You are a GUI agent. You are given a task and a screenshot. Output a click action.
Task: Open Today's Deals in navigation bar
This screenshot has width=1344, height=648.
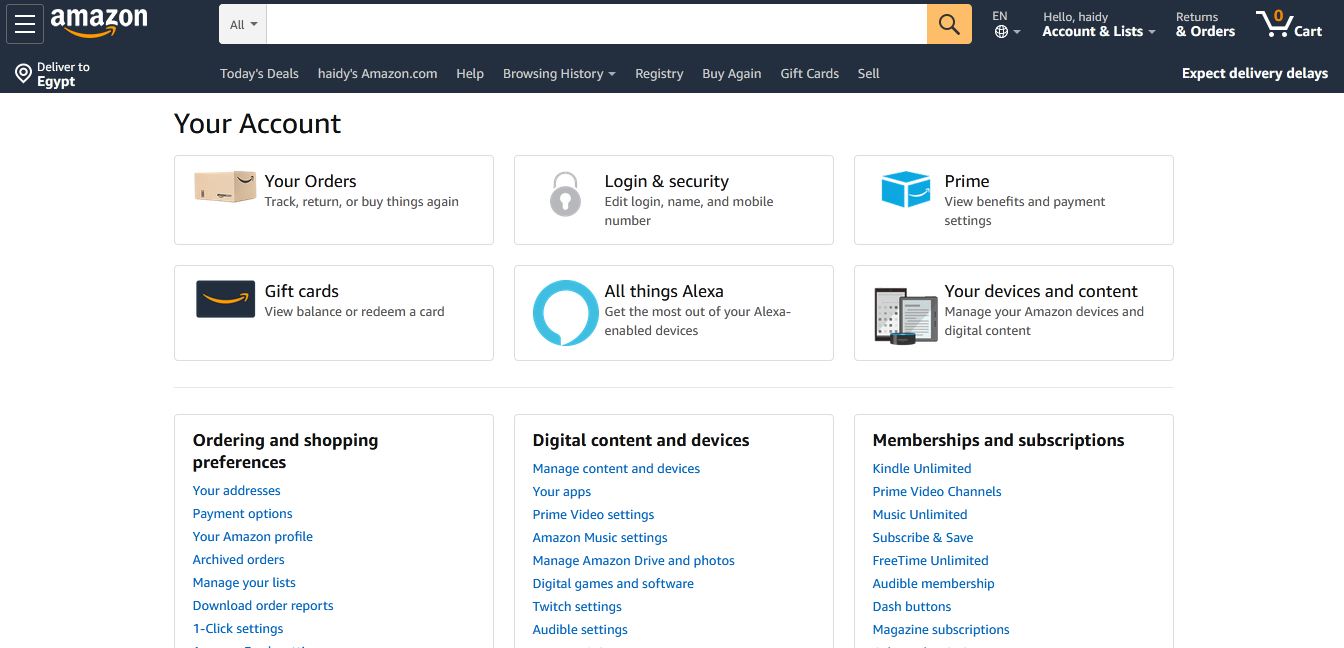(x=259, y=73)
